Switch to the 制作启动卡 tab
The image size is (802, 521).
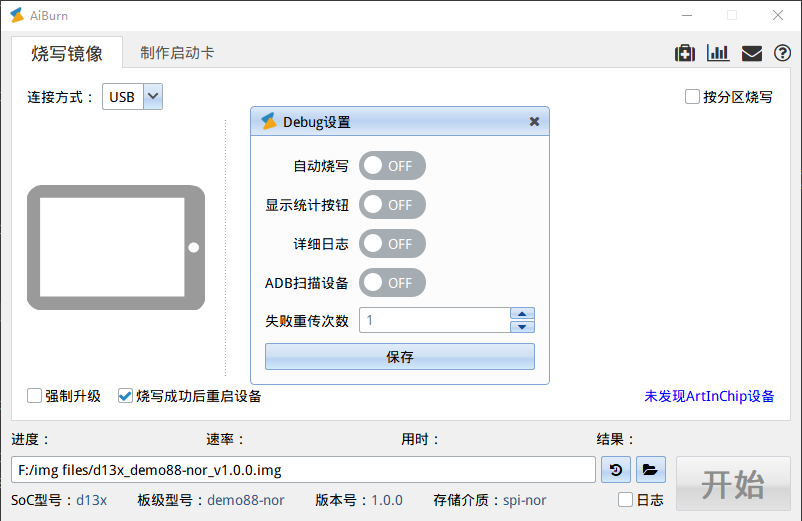pyautogui.click(x=177, y=53)
